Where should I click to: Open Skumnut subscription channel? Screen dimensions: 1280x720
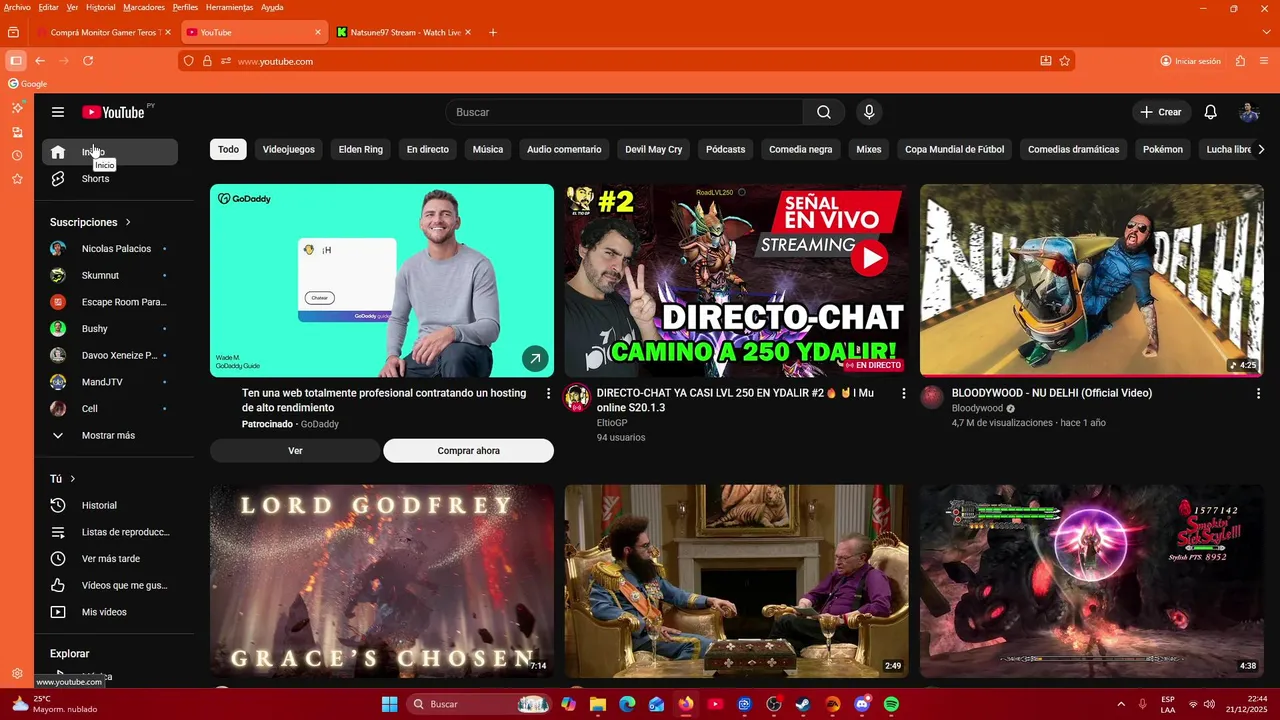point(110,275)
